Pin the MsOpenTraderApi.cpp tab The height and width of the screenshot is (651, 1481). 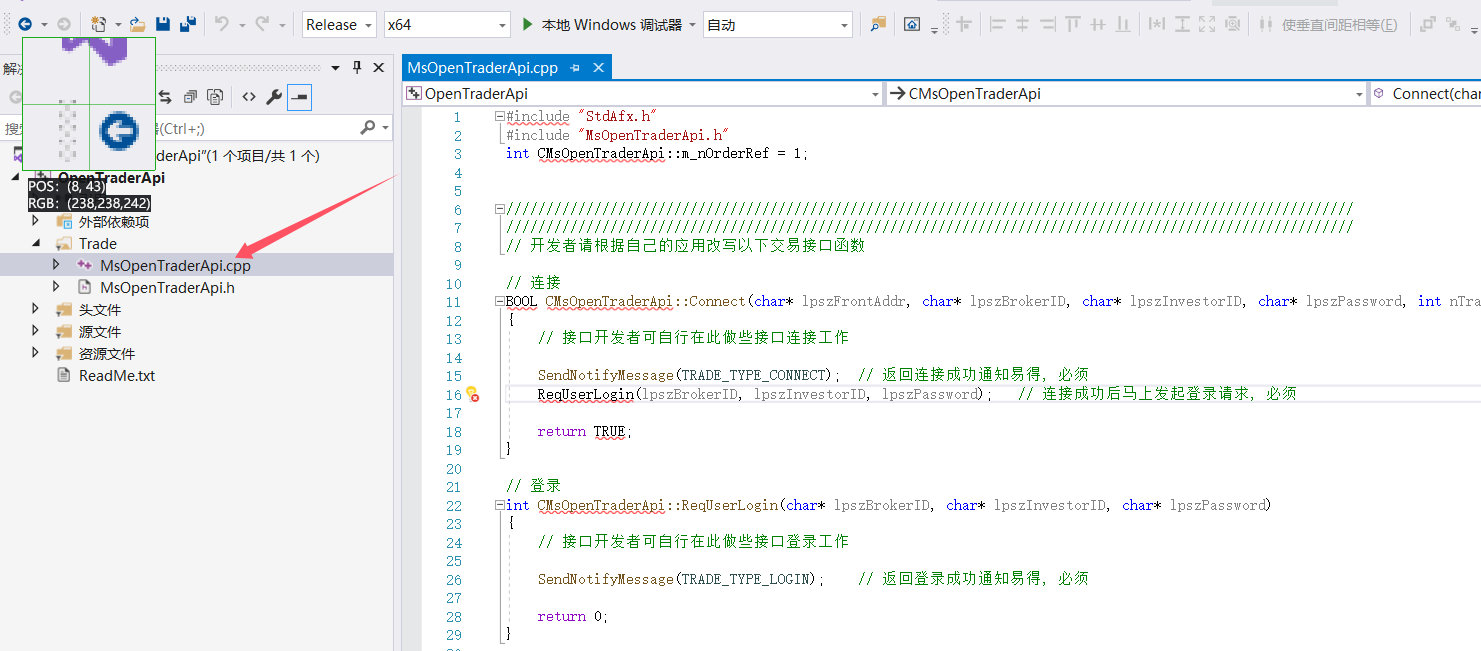(x=576, y=68)
